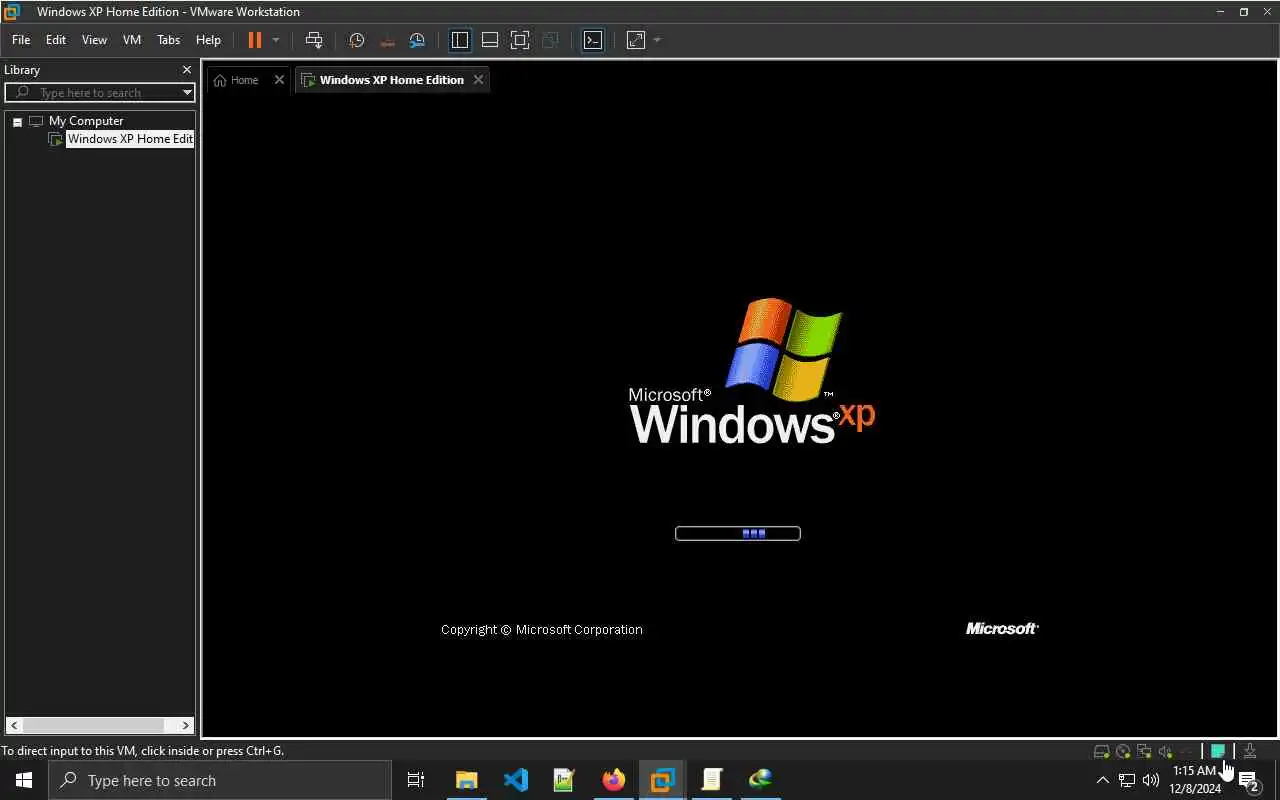
Task: Open File Explorer from the taskbar
Action: (x=466, y=780)
